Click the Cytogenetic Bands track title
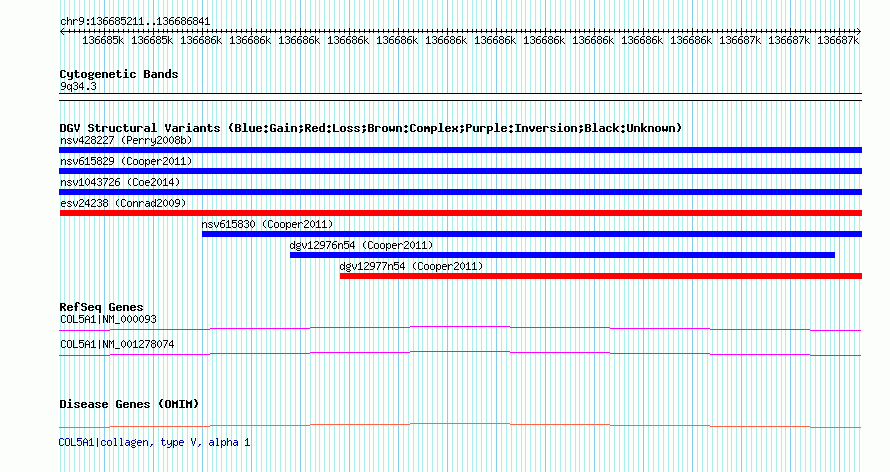Screen dimensions: 890x472 119,74
